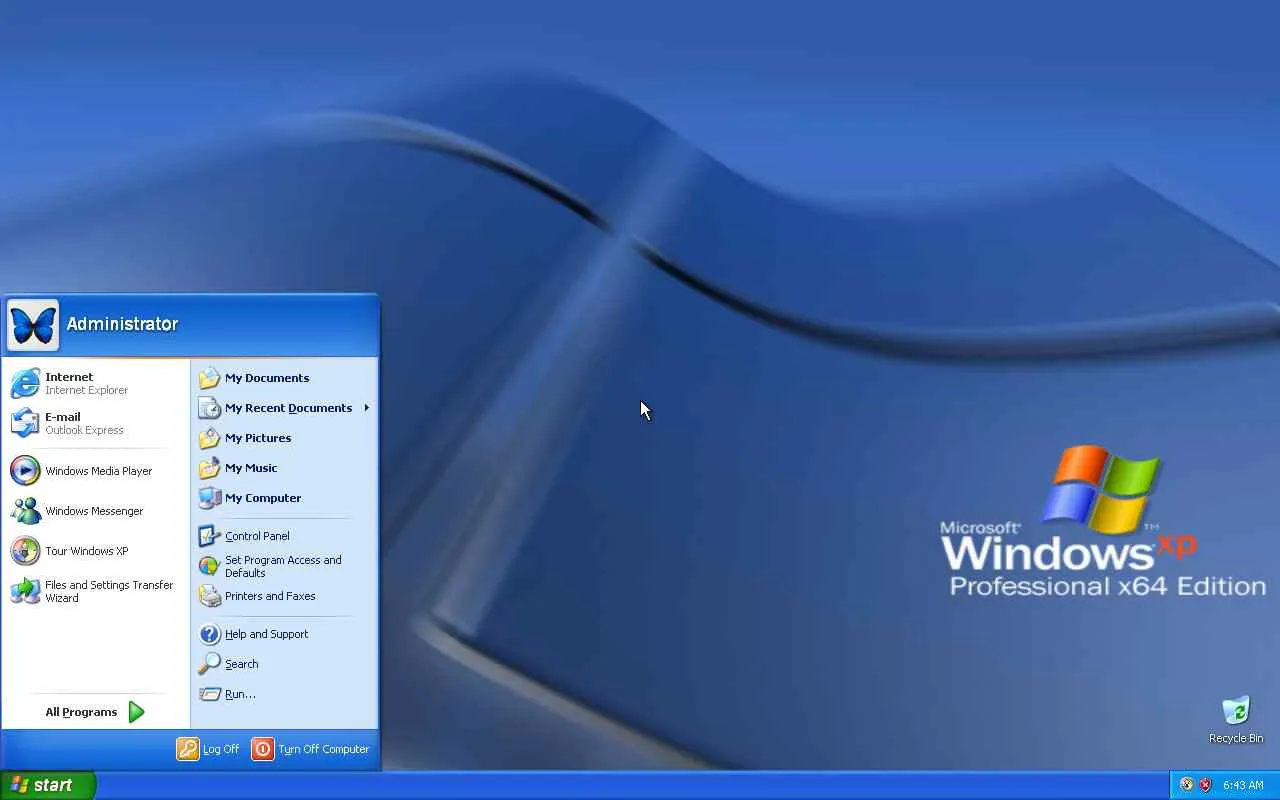Click the 6:43 AM taskbar clock
1280x800 pixels.
pos(1243,786)
